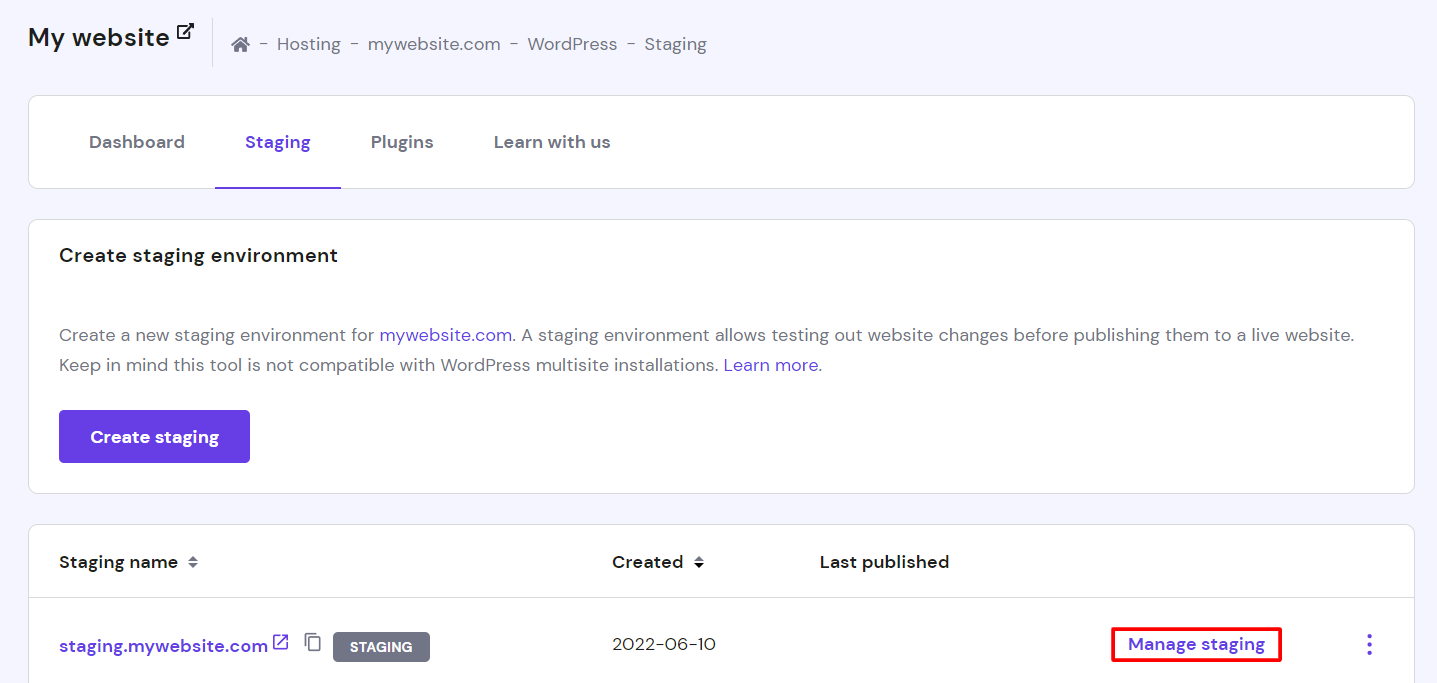Click the Manage staging button
This screenshot has width=1437, height=683.
[1196, 644]
